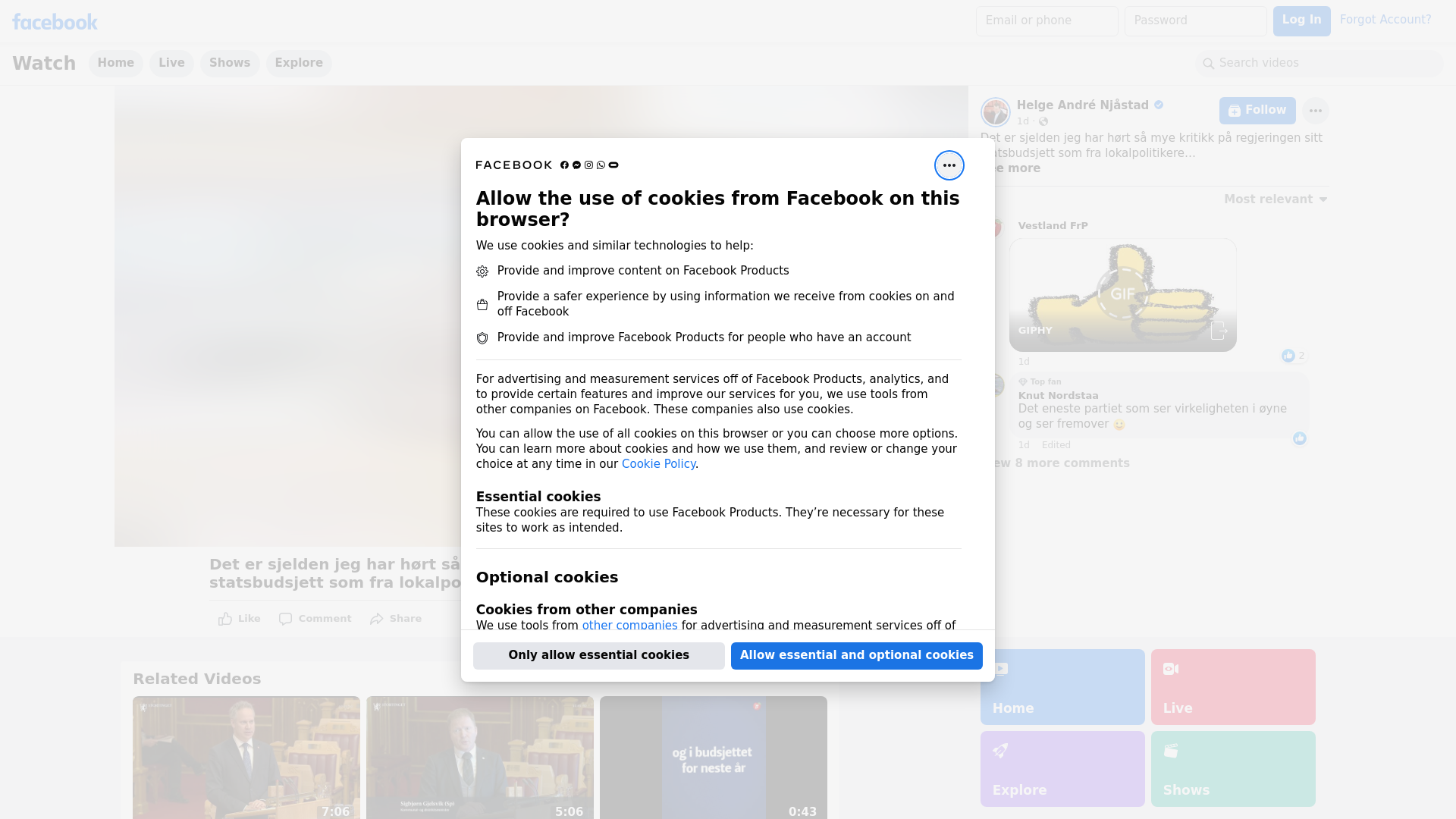
Task: Click the share icon on the GIPHY image
Action: 1218,331
